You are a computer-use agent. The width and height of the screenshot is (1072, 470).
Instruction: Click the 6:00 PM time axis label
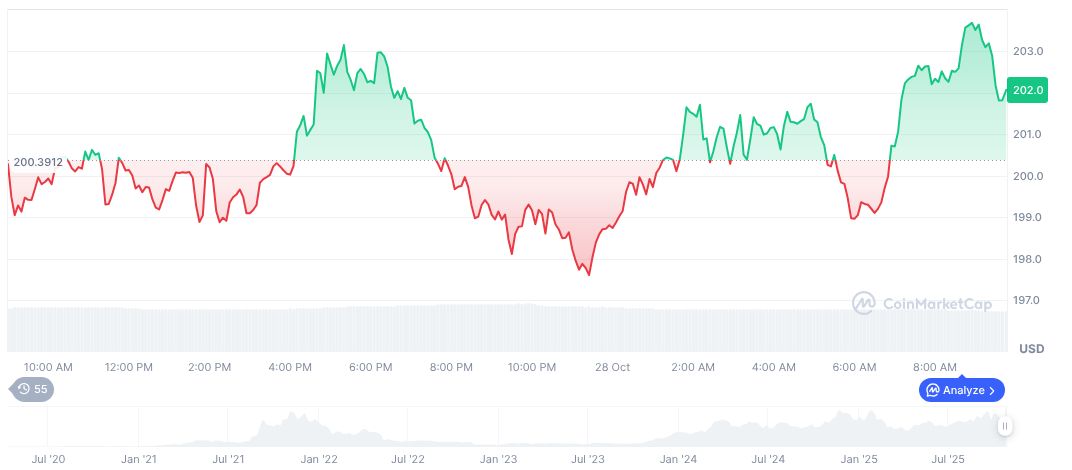[x=370, y=367]
